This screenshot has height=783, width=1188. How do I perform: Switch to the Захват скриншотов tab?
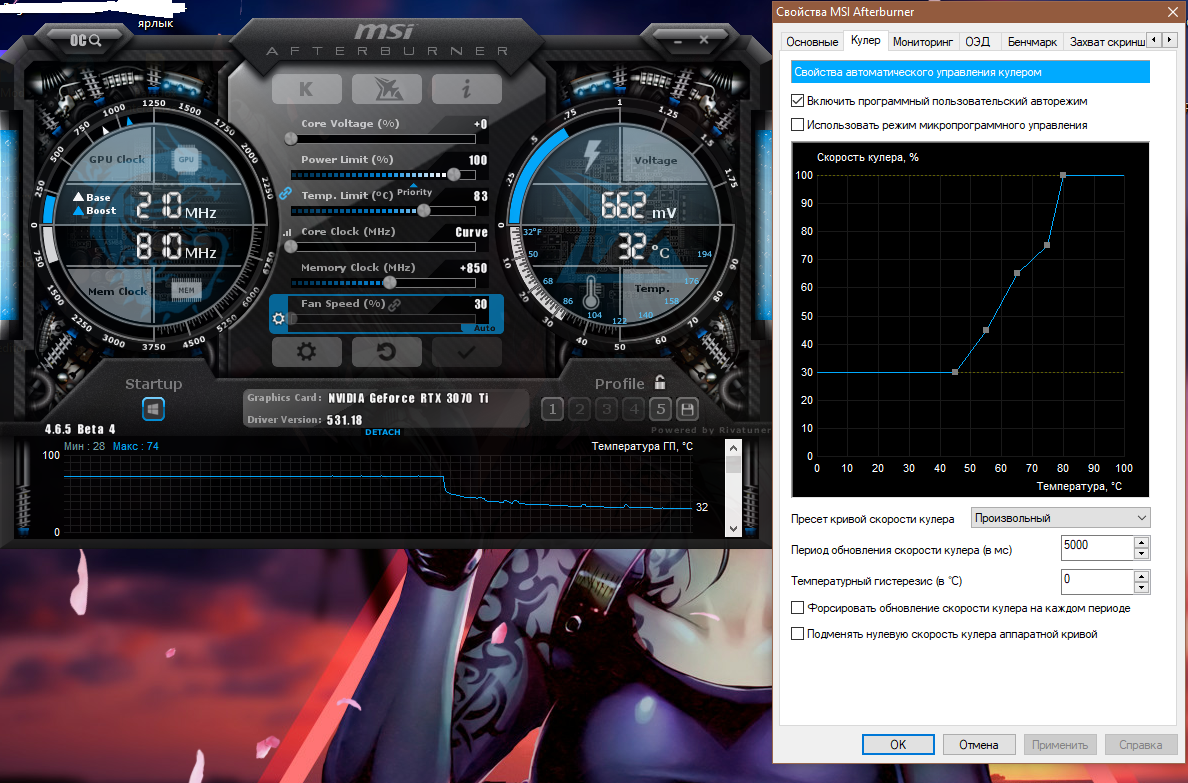coord(1106,42)
